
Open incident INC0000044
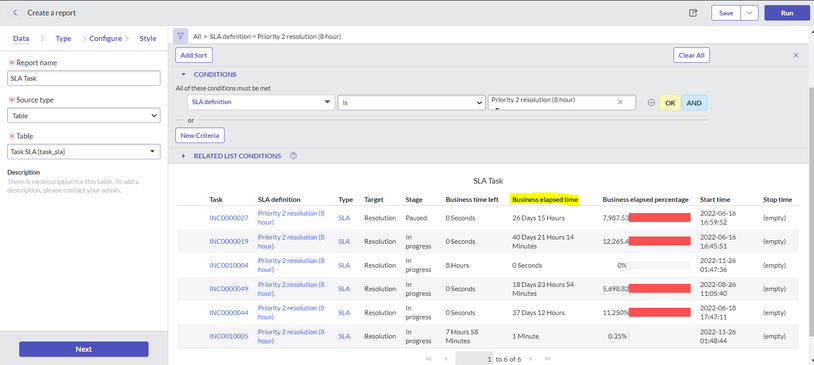(229, 313)
